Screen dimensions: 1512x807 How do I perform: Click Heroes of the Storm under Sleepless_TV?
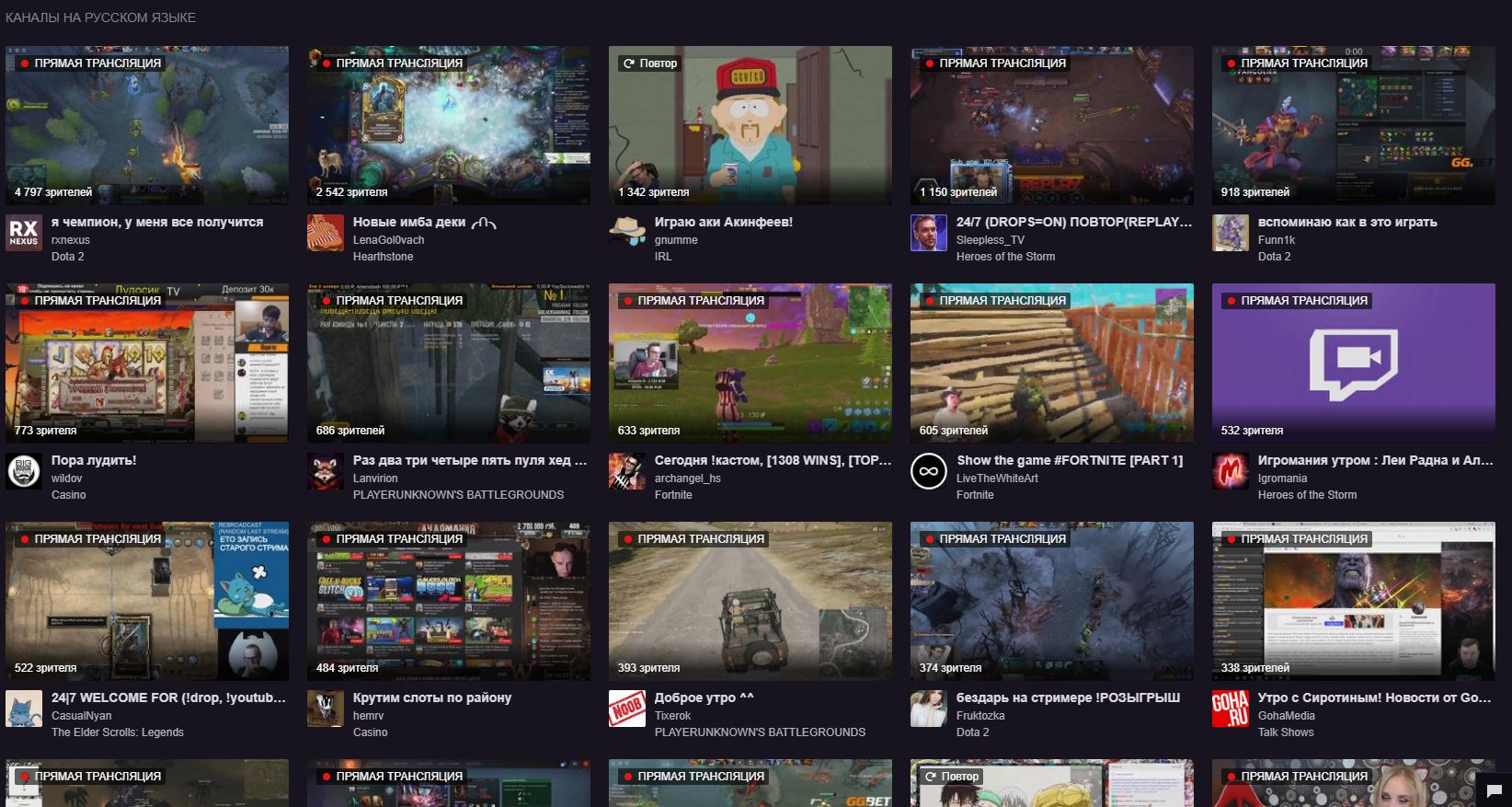[1005, 257]
